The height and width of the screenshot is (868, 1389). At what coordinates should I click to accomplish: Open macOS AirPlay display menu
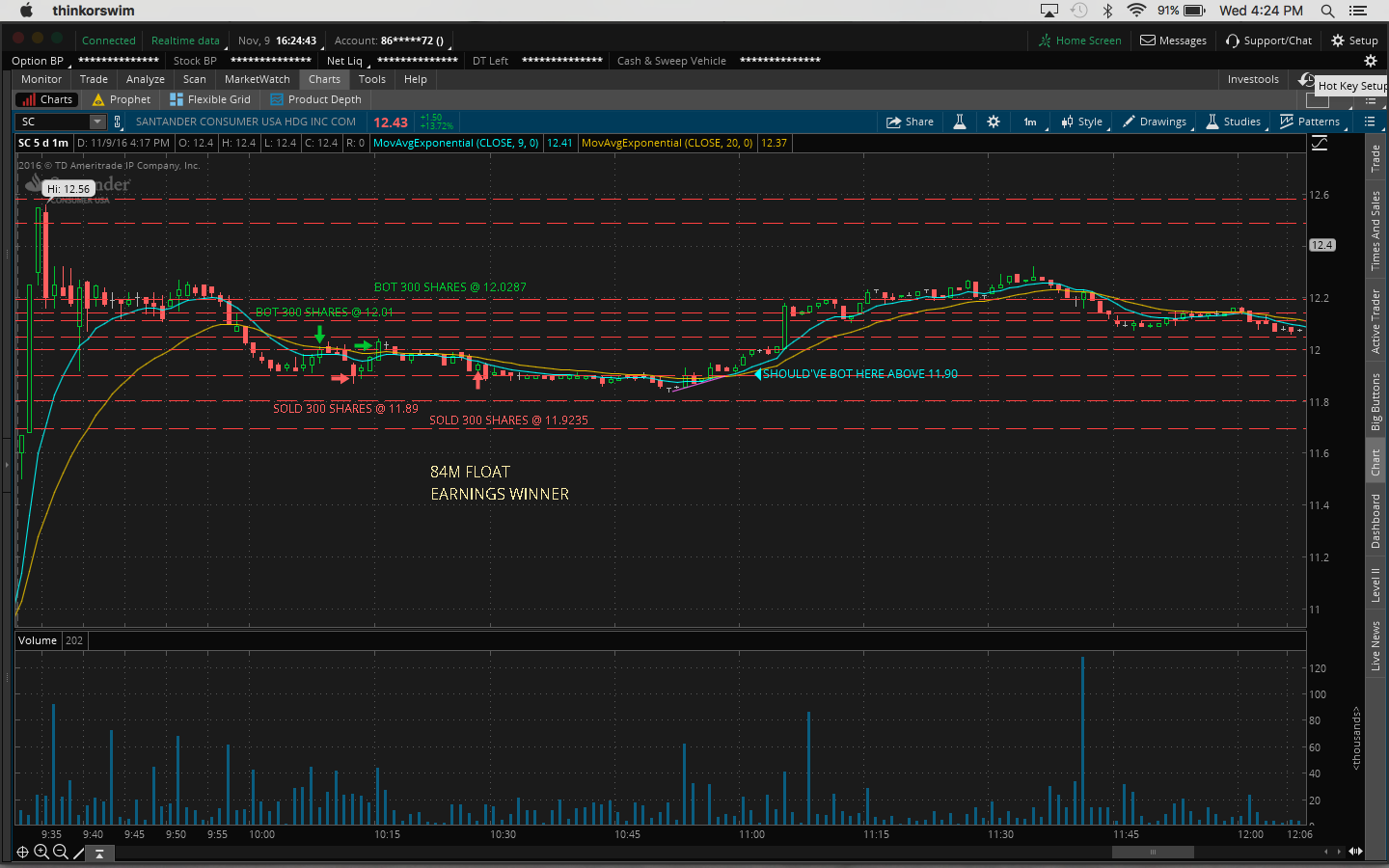pos(1049,11)
